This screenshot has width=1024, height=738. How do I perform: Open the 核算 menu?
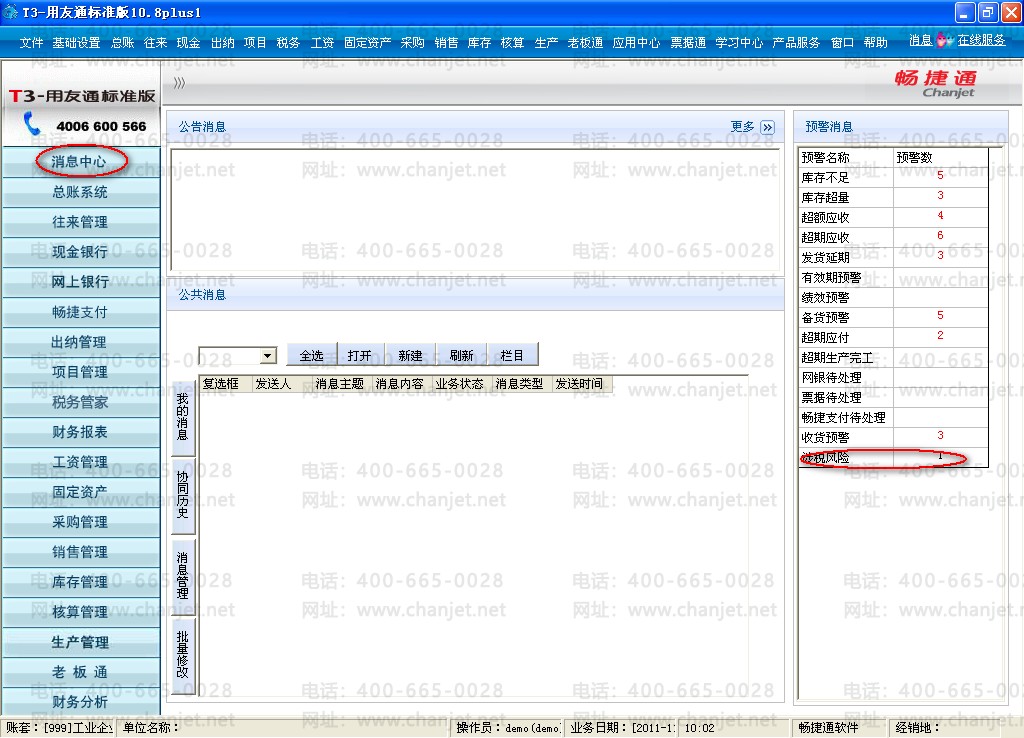(x=512, y=42)
